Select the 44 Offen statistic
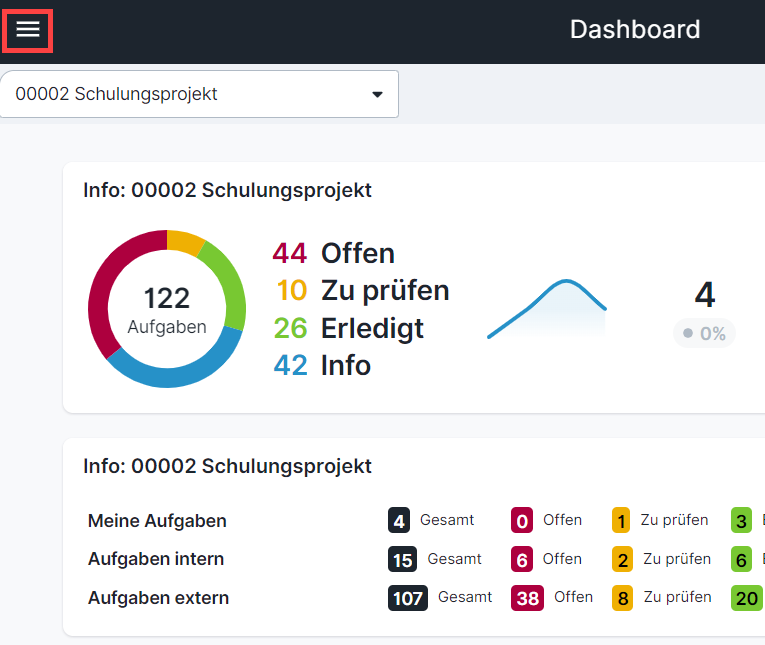Viewport: 765px width, 645px height. 334,253
